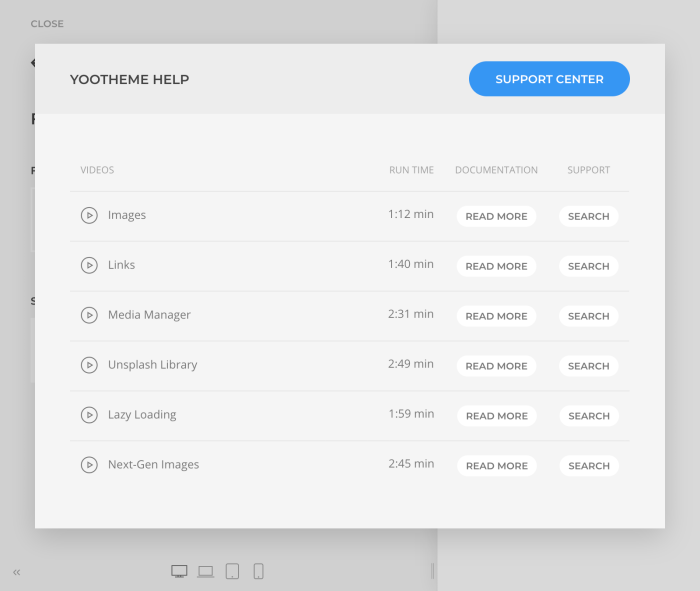700x591 pixels.
Task: Play the Next-Gen Images video icon
Action: [x=89, y=465]
